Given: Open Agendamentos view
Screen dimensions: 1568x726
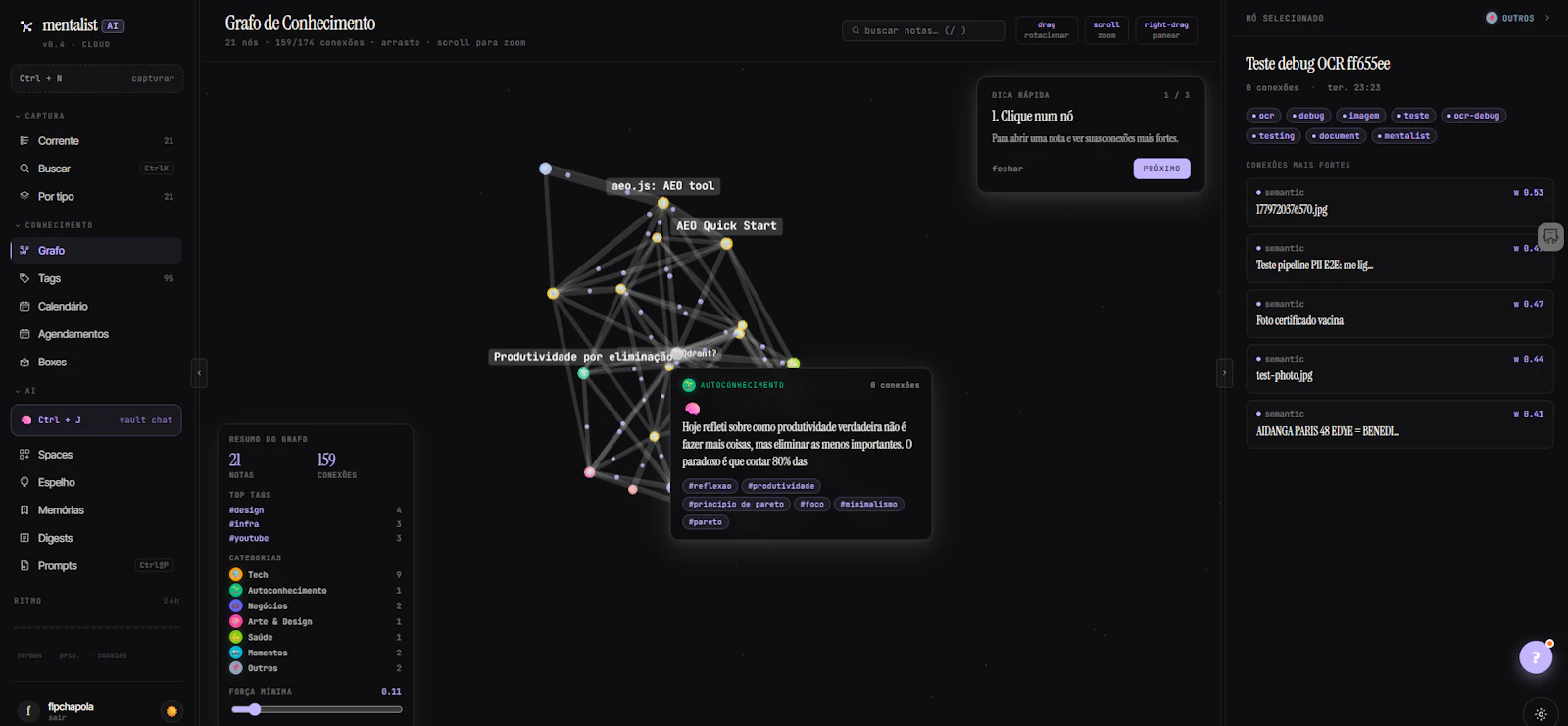Looking at the screenshot, I should tap(96, 334).
